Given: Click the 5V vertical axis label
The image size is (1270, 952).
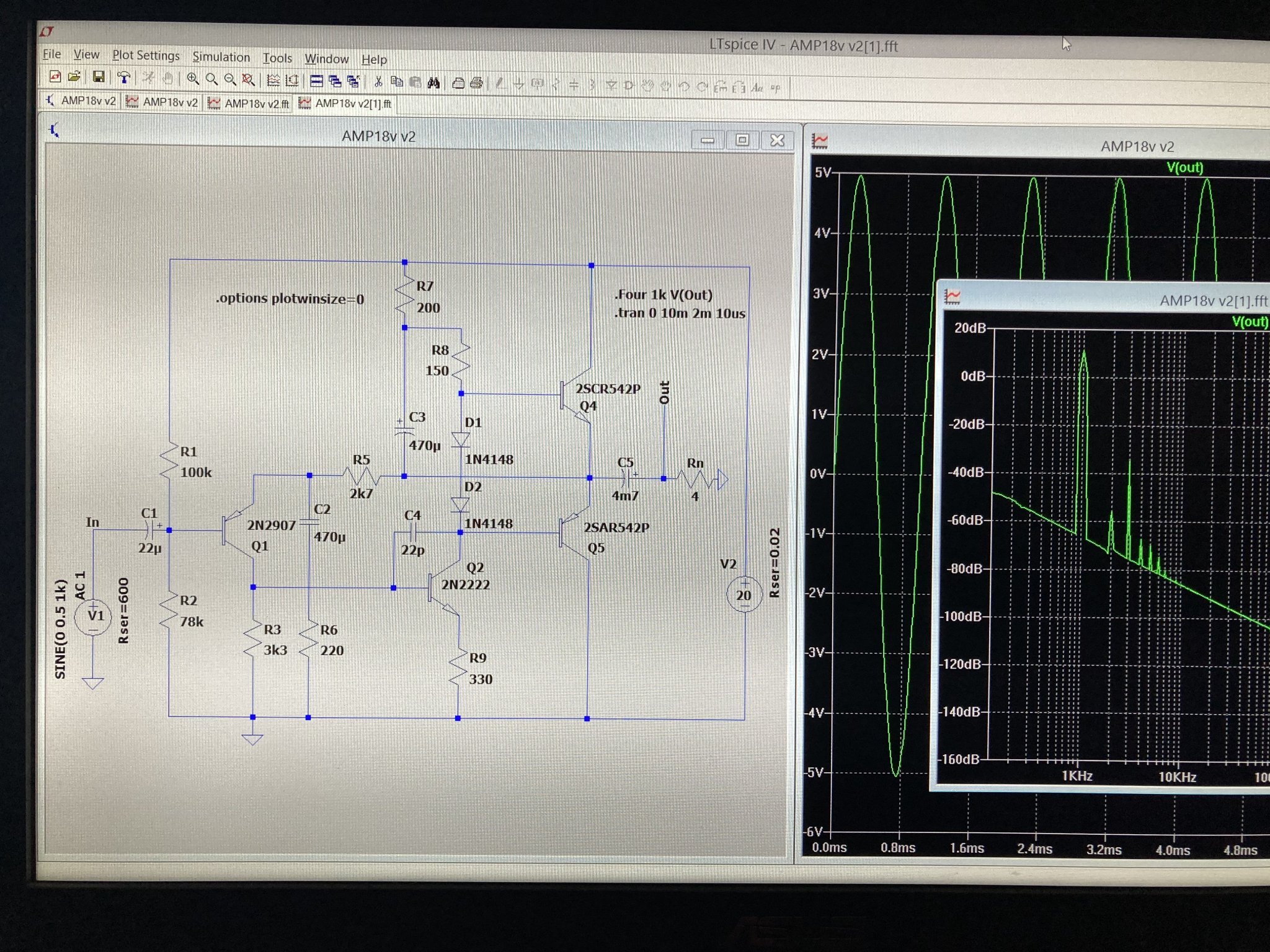Looking at the screenshot, I should 823,173.
